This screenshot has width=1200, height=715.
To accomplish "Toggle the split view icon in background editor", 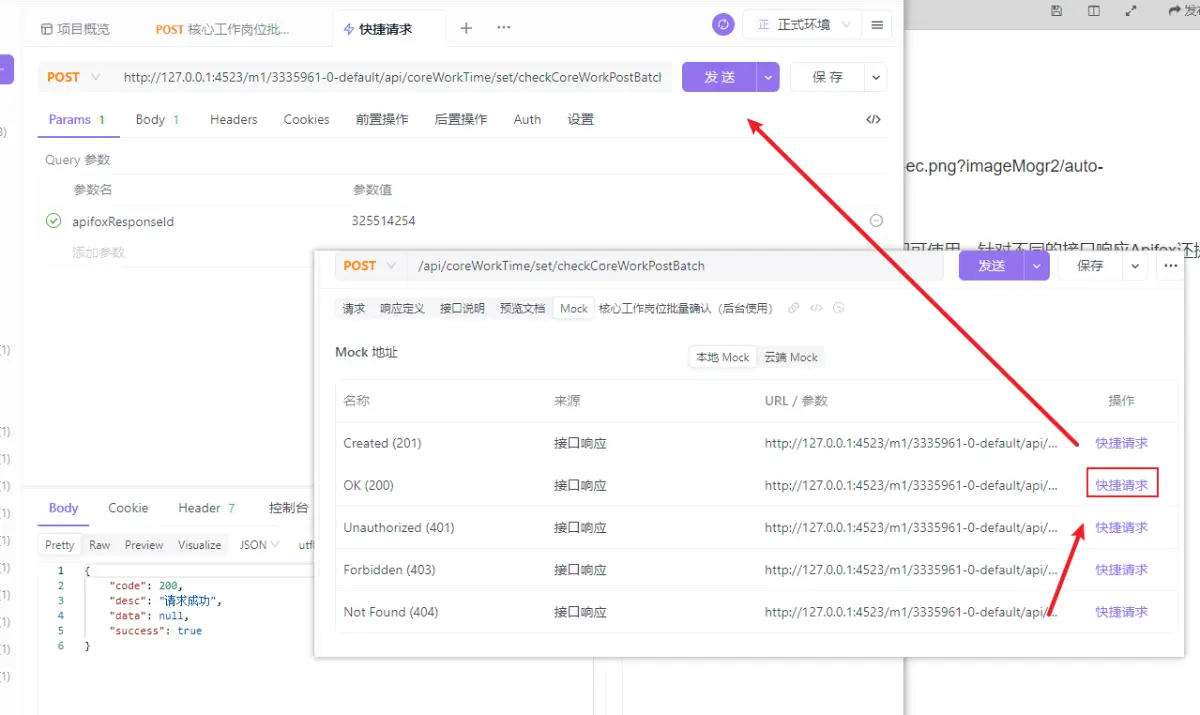I will [1094, 10].
